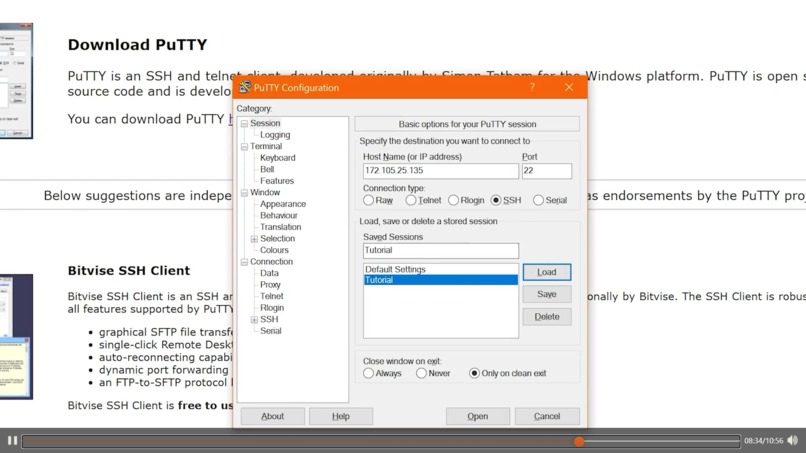Viewport: 806px width, 453px height.
Task: Click the Saved Sessions name field
Action: tap(441, 250)
